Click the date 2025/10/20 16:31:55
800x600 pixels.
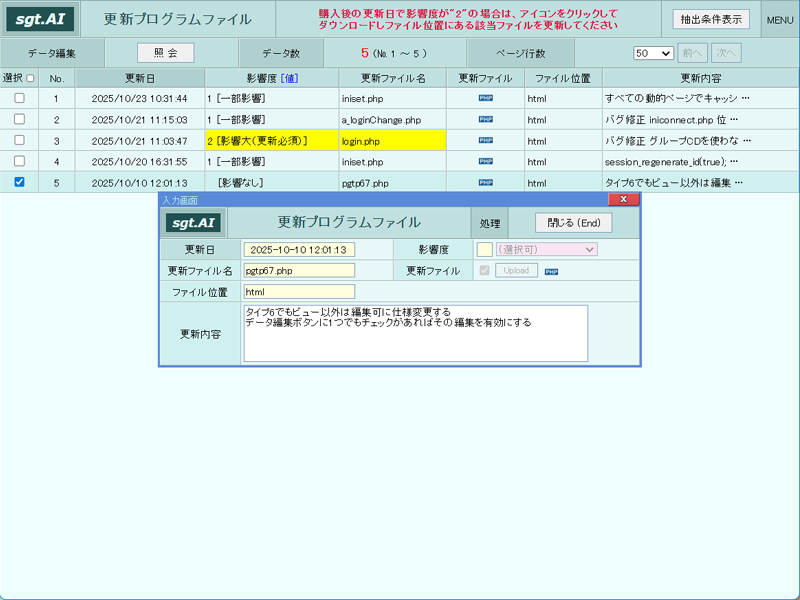pyautogui.click(x=139, y=162)
